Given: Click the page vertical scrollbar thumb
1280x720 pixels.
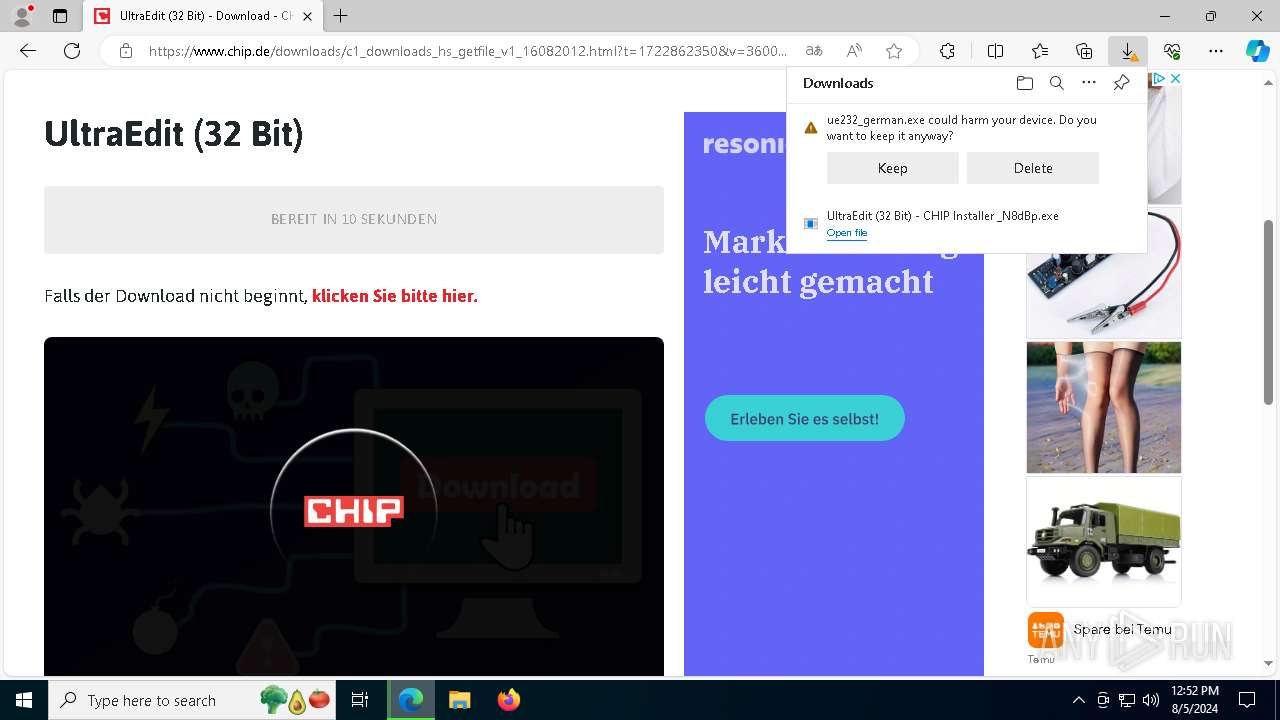Looking at the screenshot, I should coord(1269,311).
